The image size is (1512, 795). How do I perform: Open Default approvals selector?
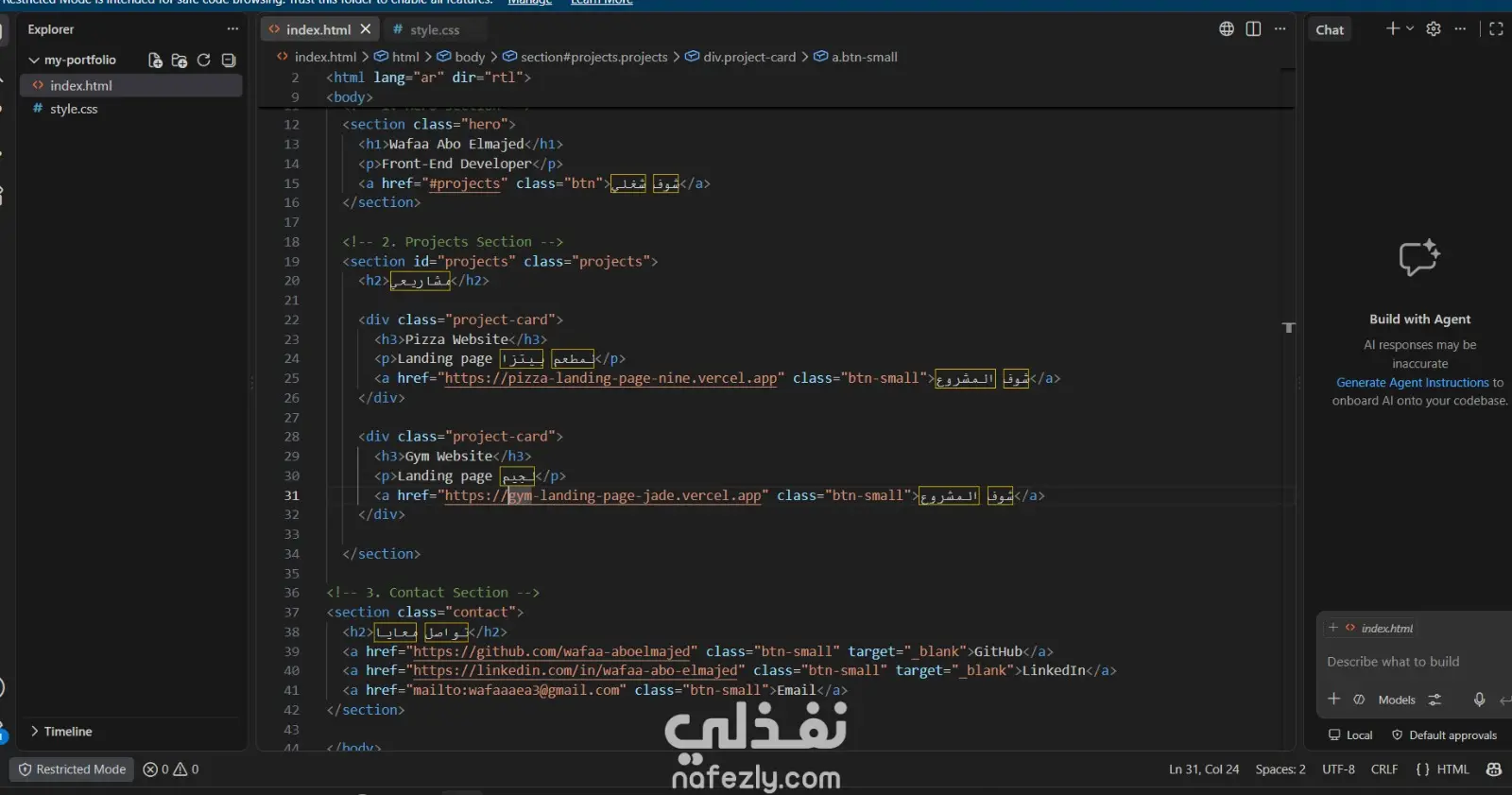1444,735
